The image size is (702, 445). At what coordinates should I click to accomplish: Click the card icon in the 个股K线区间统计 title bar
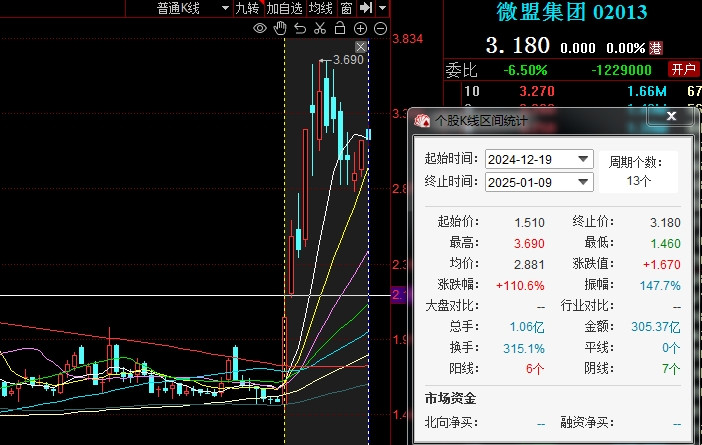coord(422,120)
